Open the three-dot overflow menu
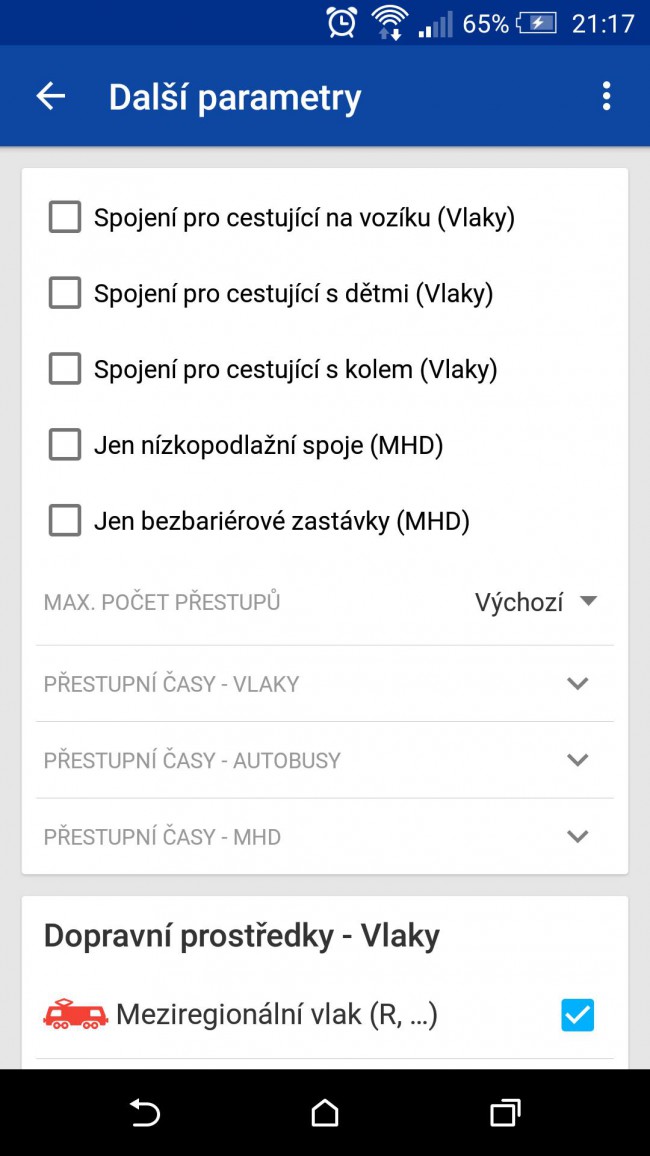Image resolution: width=650 pixels, height=1156 pixels. (606, 96)
